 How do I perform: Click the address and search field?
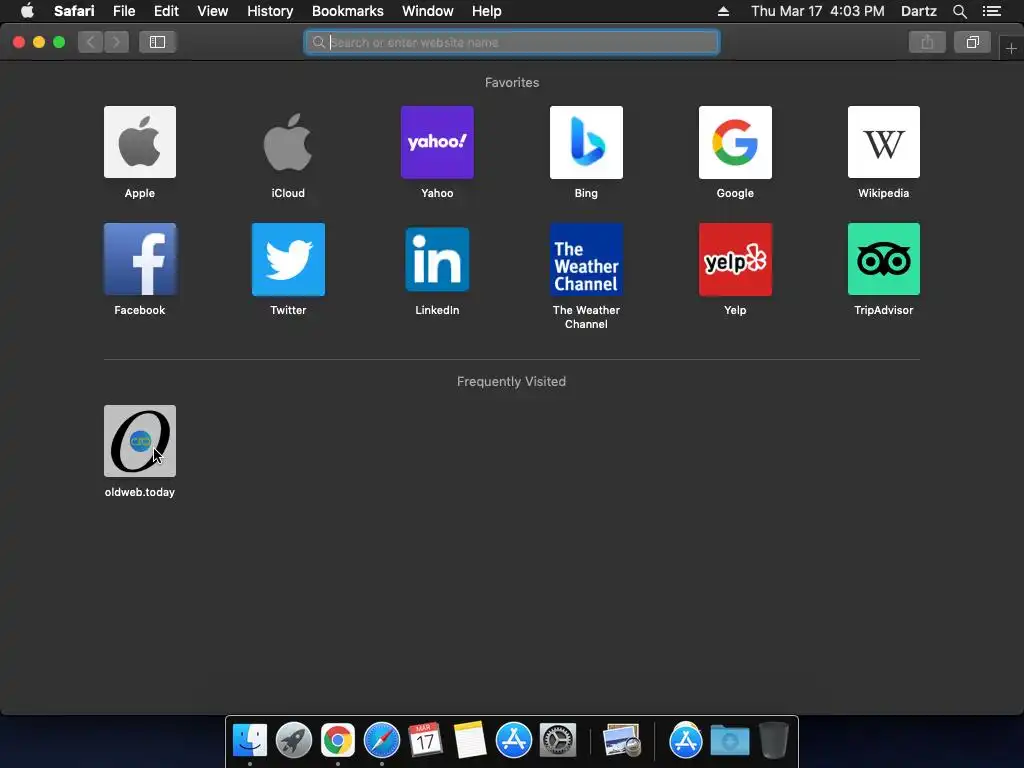(x=512, y=42)
